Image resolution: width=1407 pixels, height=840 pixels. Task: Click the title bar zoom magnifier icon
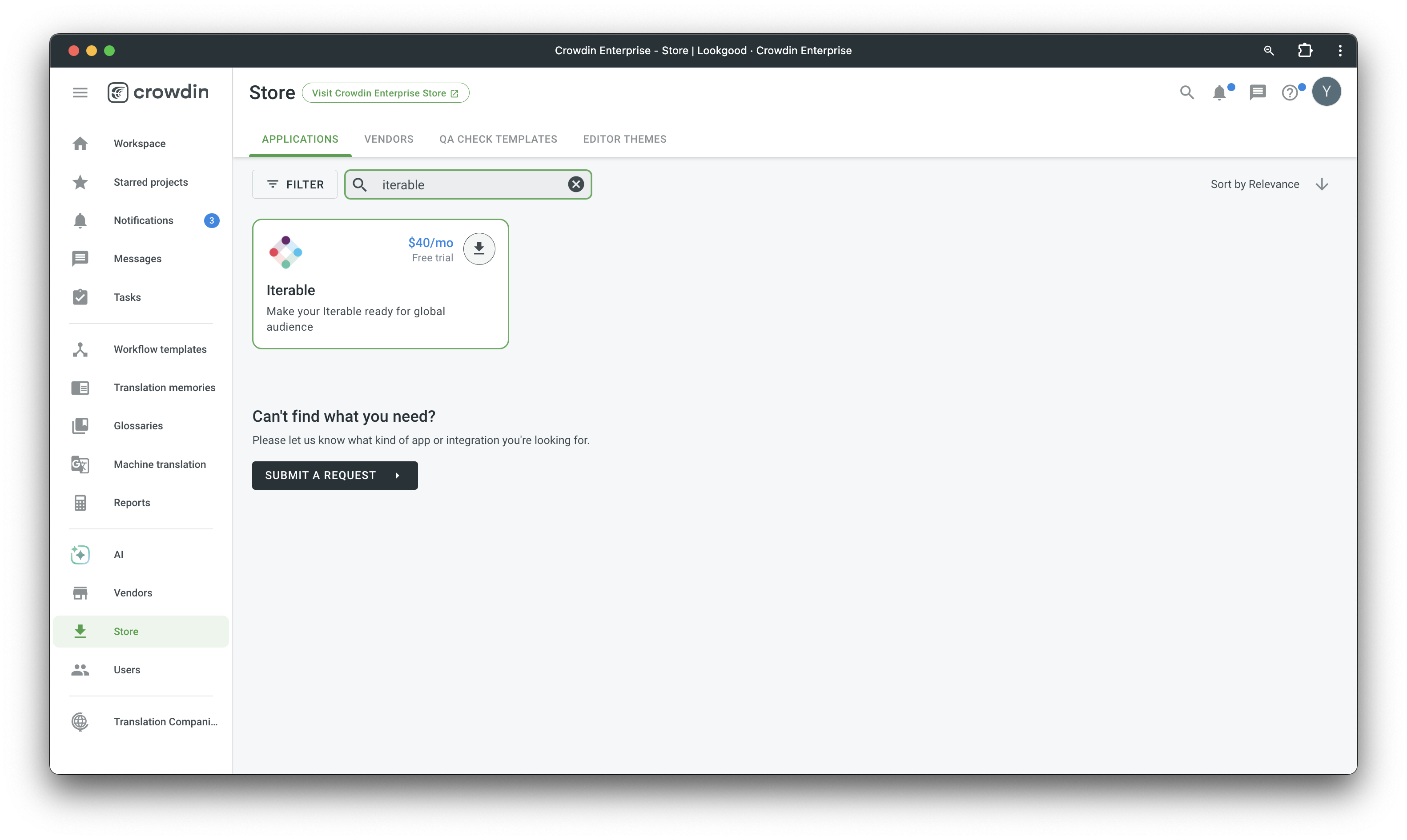(1268, 50)
